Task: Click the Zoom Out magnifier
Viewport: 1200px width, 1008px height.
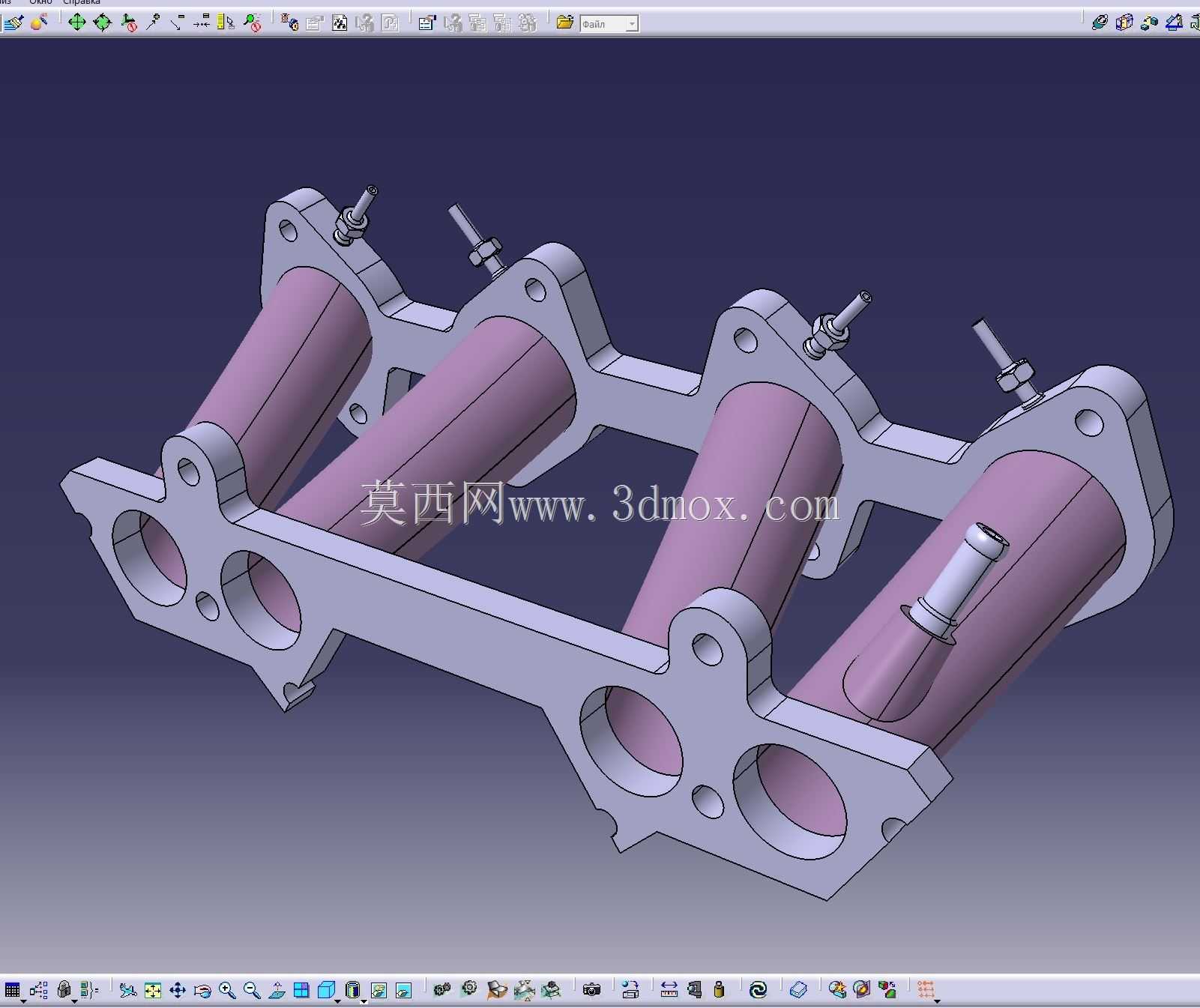Action: [x=252, y=991]
